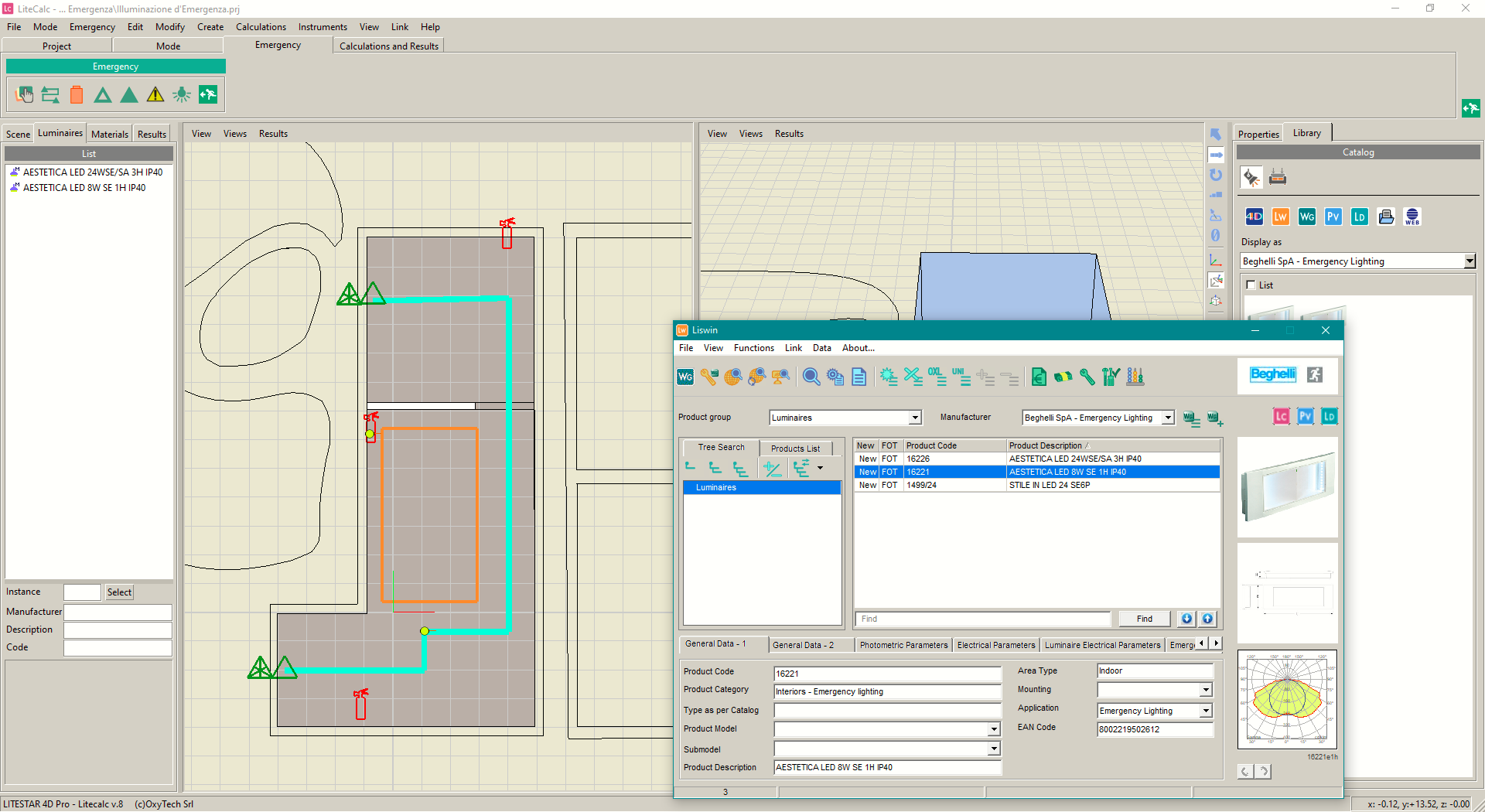Screen dimensions: 1485x812
Task: Click the find previous up arrow button
Action: point(1207,619)
